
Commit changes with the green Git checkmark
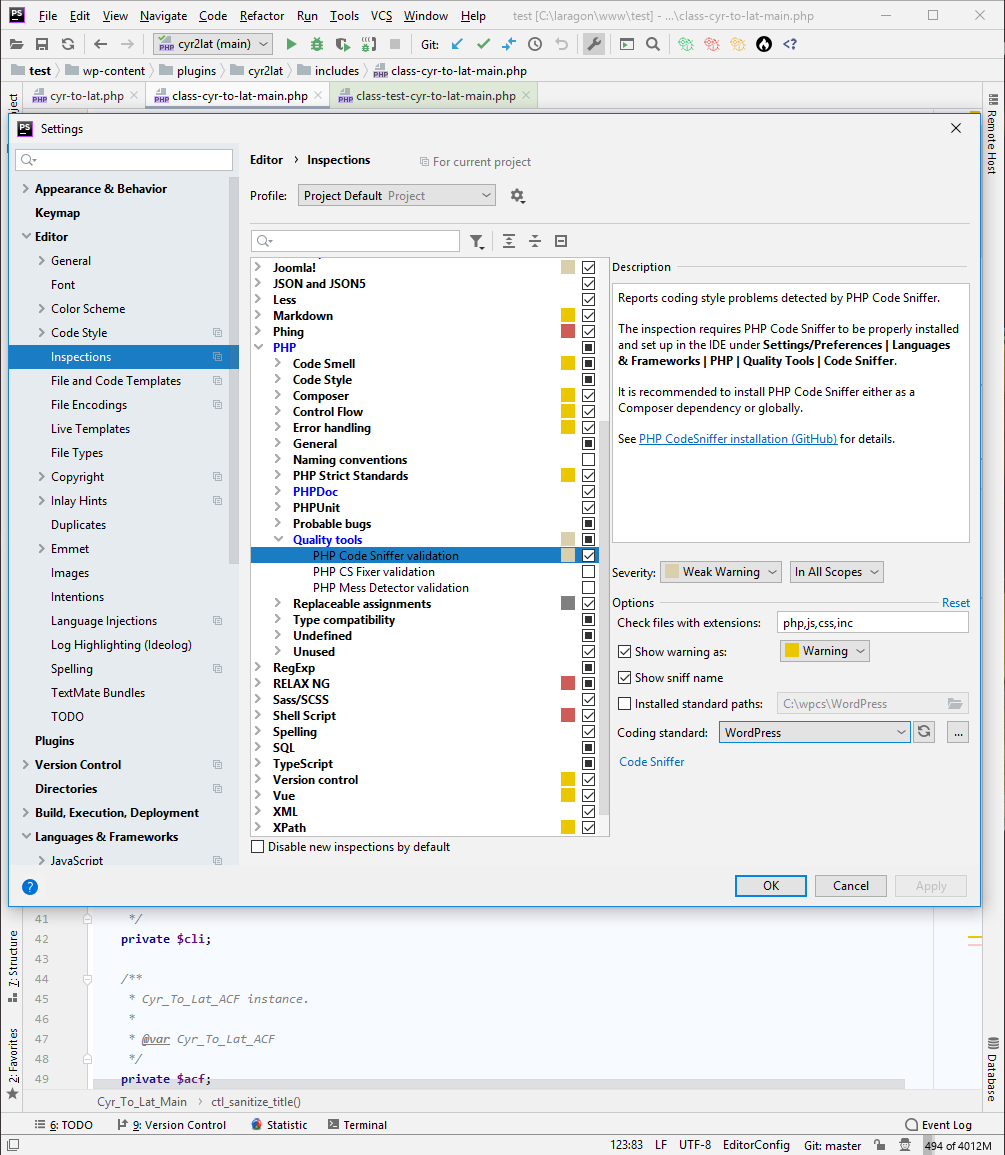483,44
